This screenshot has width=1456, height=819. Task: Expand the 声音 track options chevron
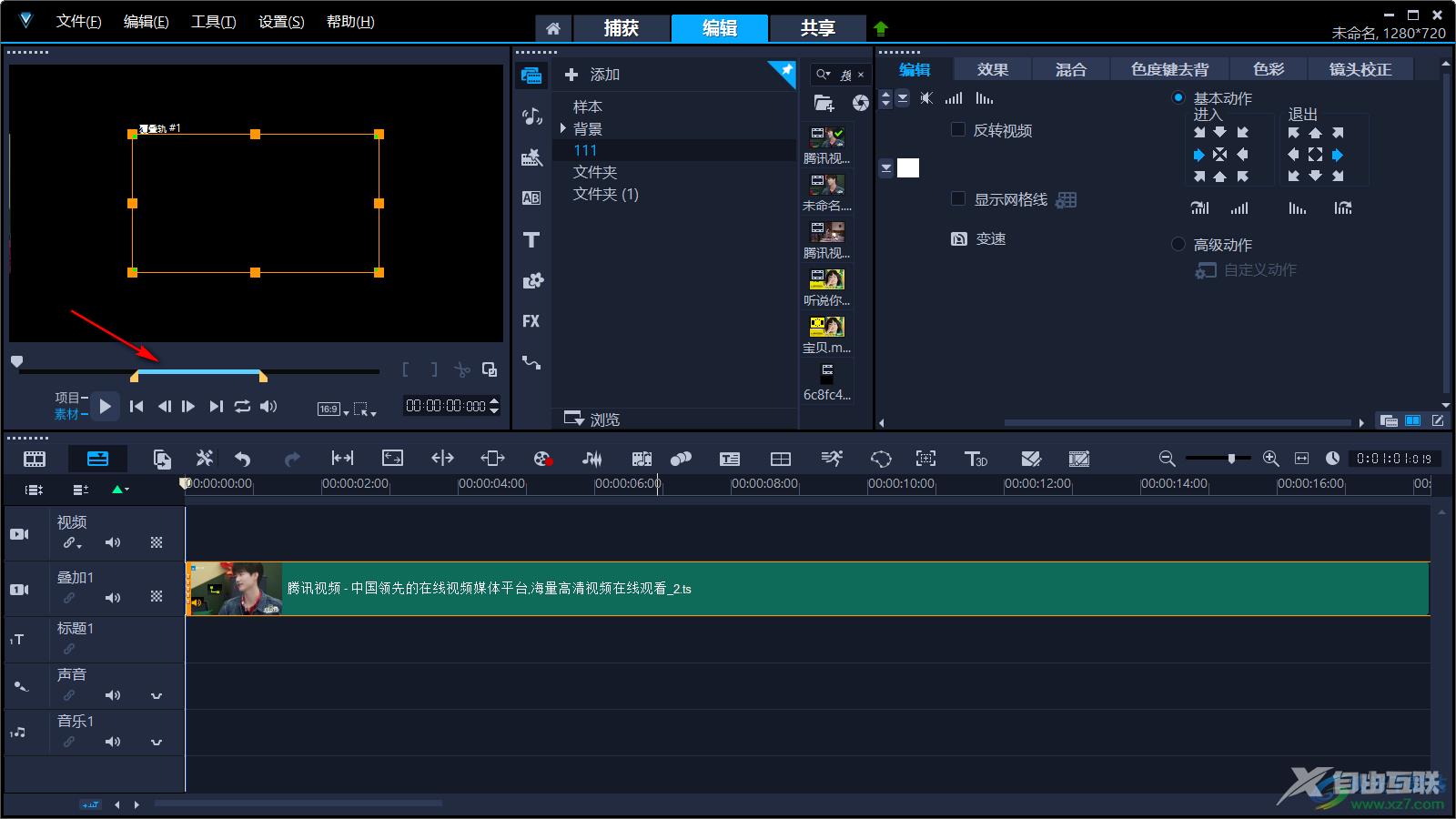point(157,696)
